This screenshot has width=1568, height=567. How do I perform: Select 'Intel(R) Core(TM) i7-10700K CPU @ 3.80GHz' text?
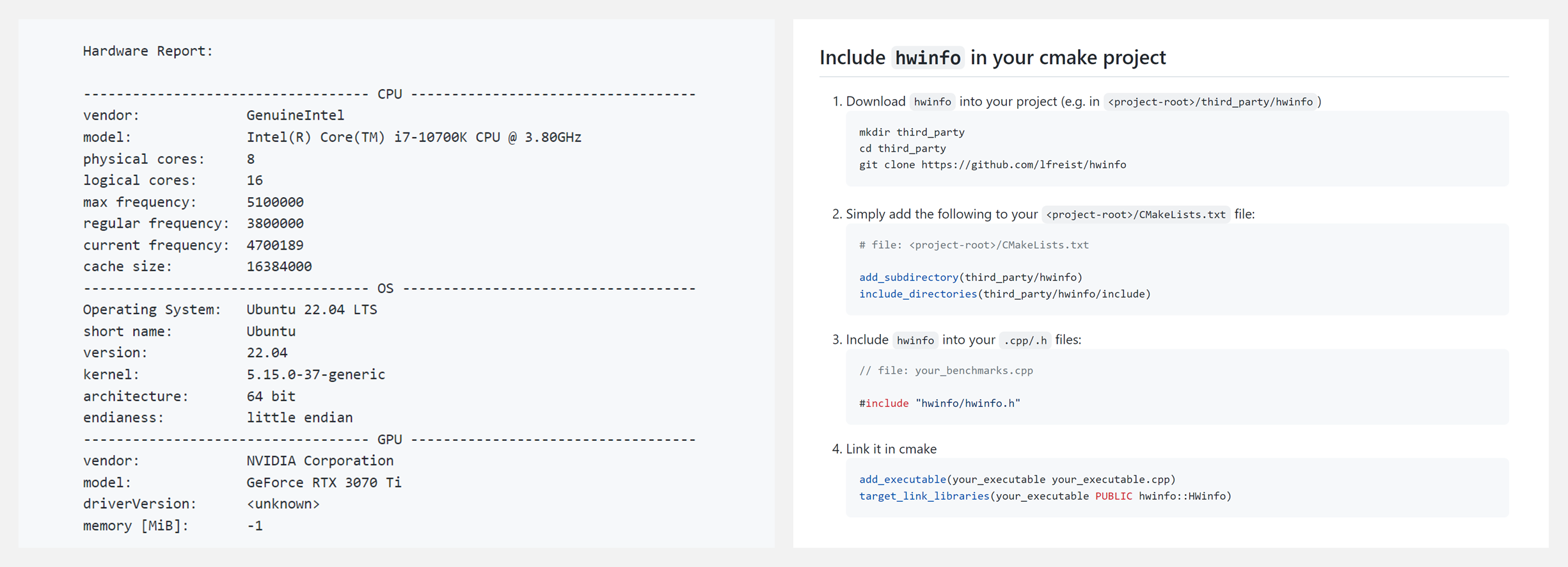click(x=414, y=137)
